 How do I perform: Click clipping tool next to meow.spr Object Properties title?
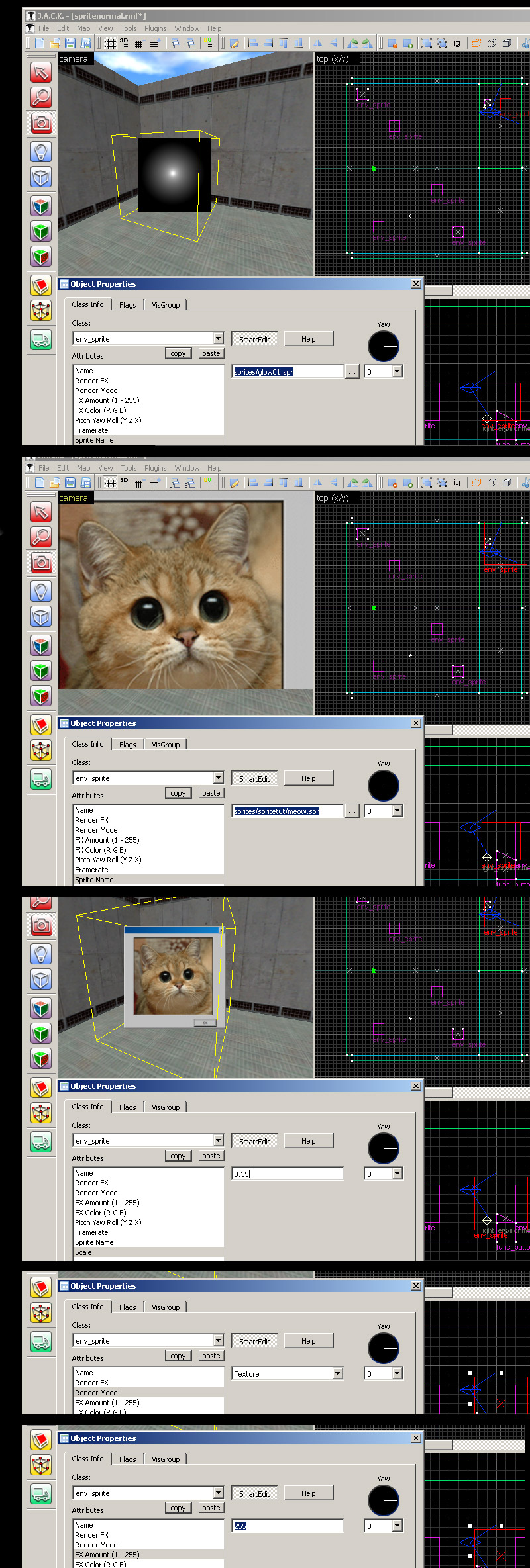click(41, 725)
